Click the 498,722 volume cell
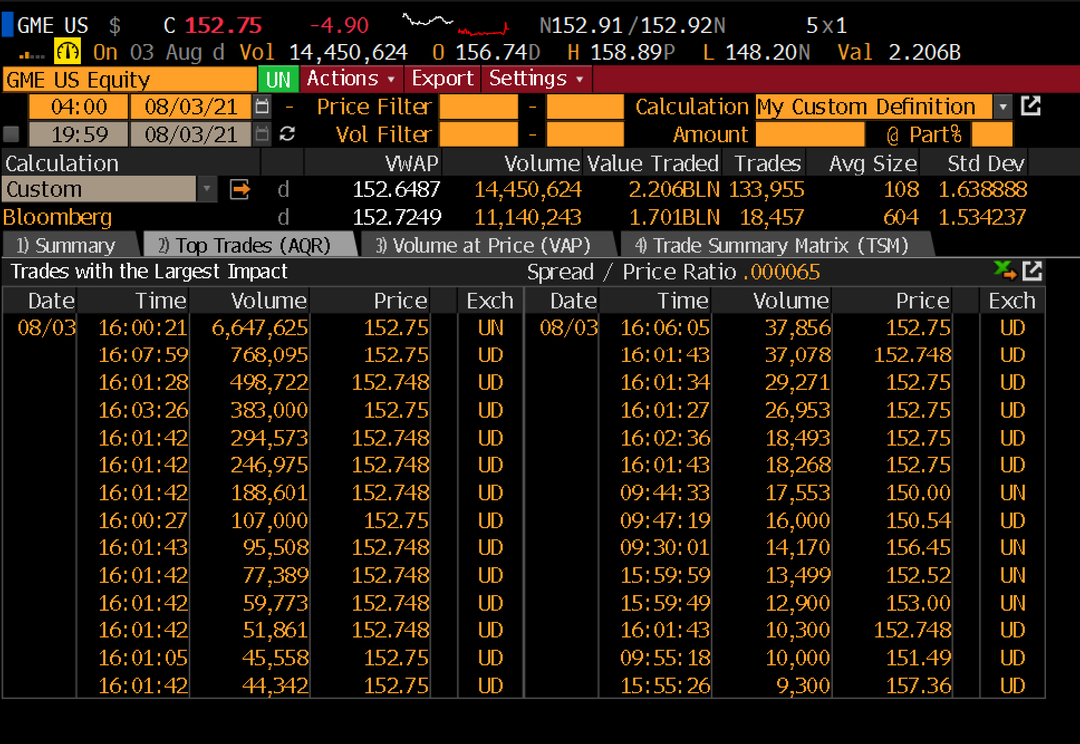This screenshot has width=1080, height=744. click(x=269, y=382)
